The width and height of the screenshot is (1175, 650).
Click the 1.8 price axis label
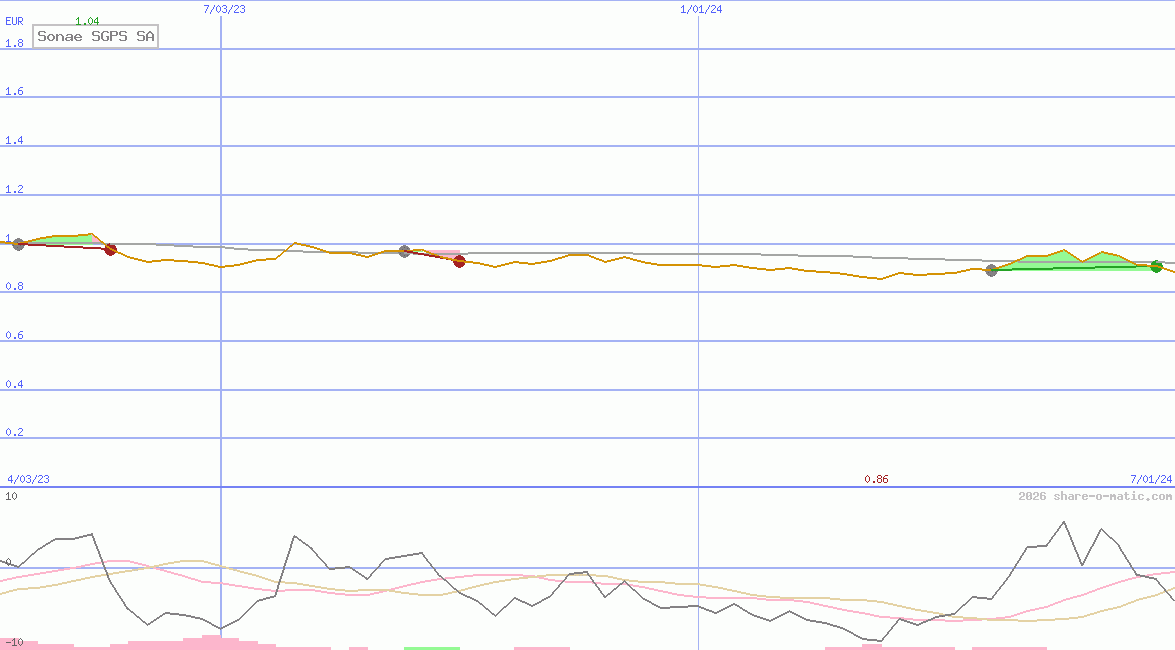pos(14,43)
